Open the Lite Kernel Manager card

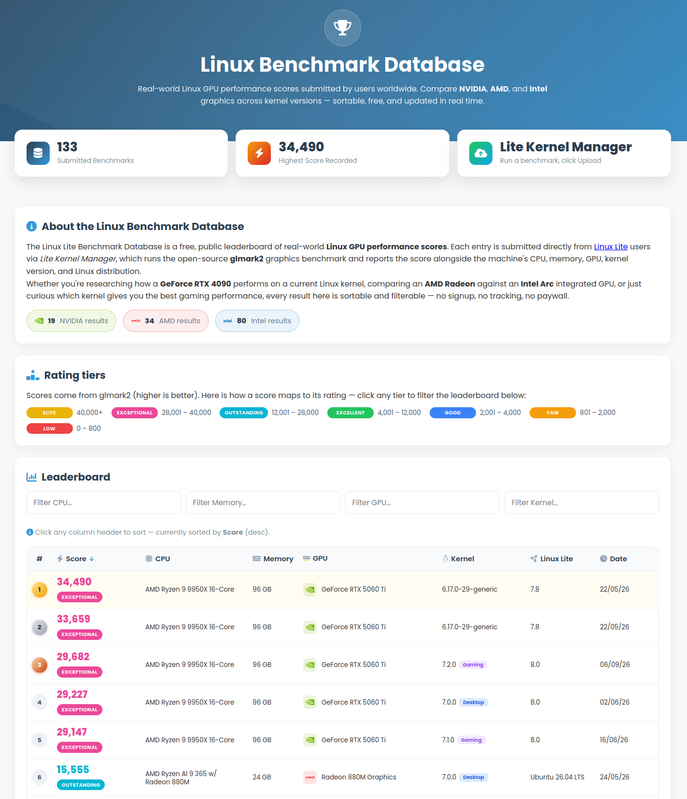click(x=564, y=153)
